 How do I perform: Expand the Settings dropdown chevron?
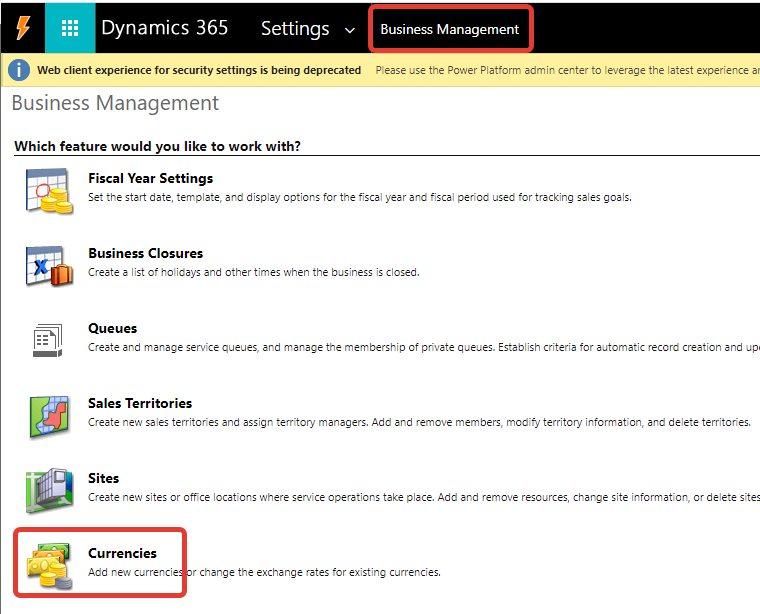point(349,31)
